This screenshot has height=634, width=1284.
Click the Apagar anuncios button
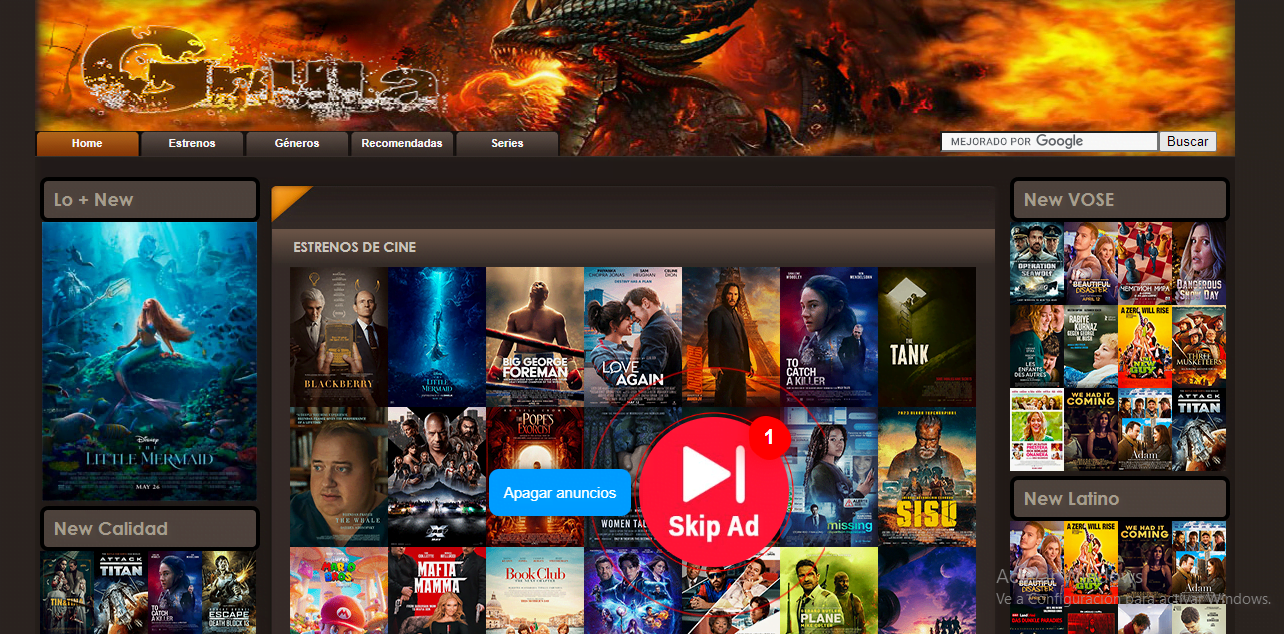click(x=560, y=493)
